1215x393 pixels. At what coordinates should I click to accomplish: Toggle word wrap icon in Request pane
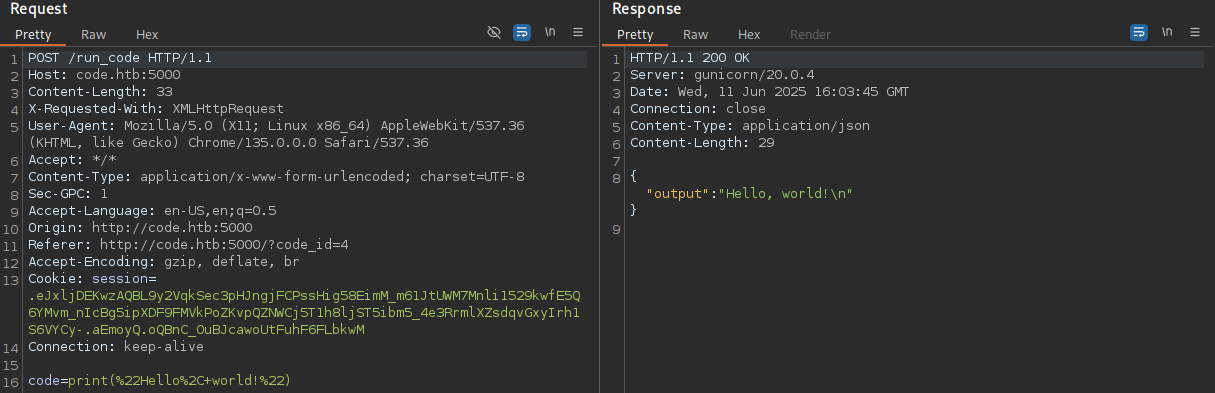(522, 32)
